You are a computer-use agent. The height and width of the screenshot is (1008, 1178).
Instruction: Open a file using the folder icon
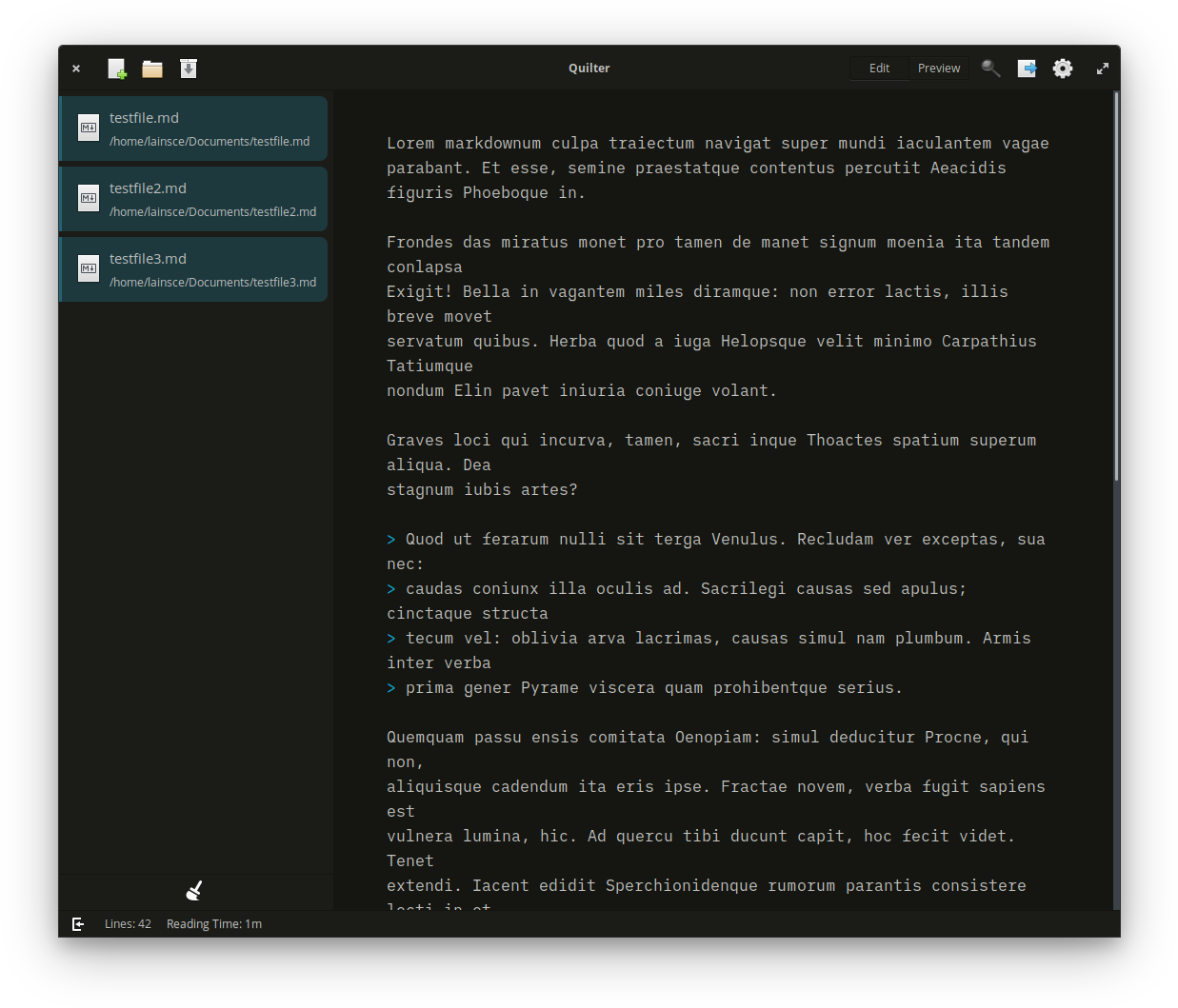tap(152, 69)
